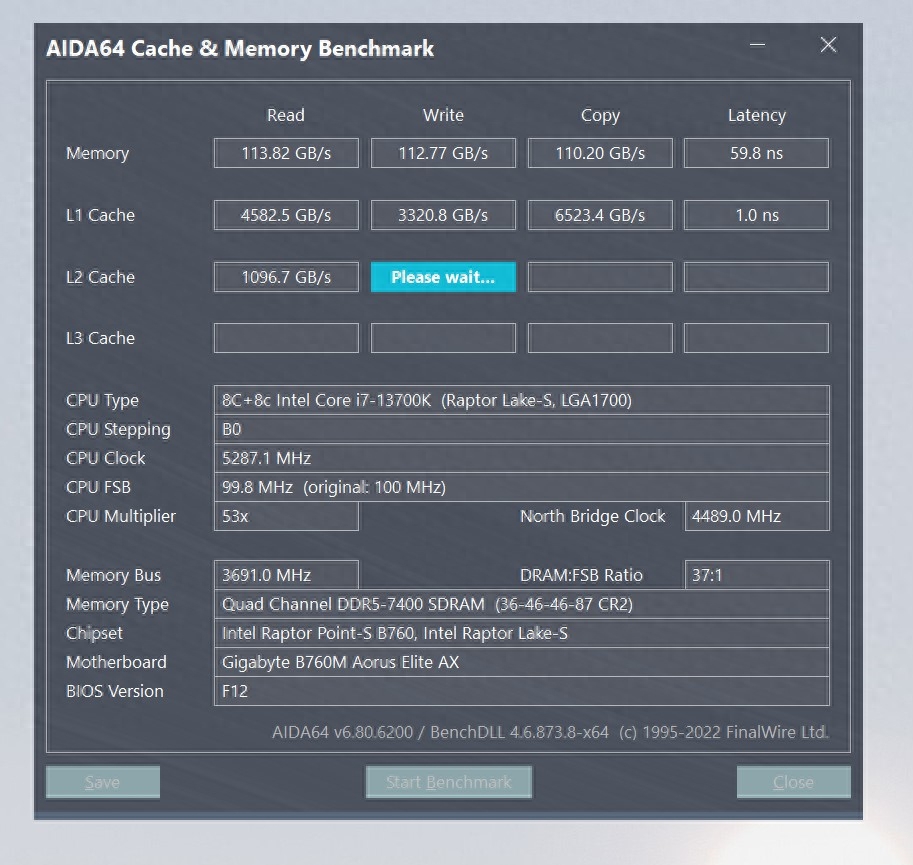This screenshot has width=913, height=865.
Task: Select L1 Cache Copy 6523.4 GB/s
Action: [x=600, y=215]
